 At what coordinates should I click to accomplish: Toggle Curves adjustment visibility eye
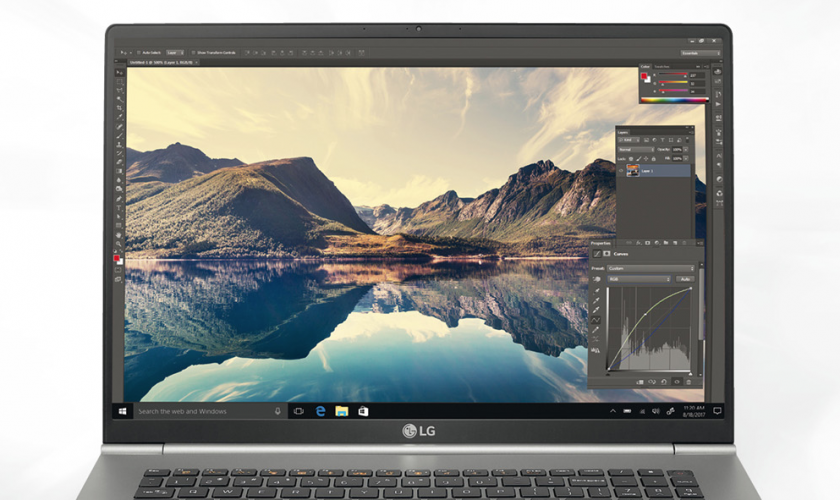tap(677, 382)
